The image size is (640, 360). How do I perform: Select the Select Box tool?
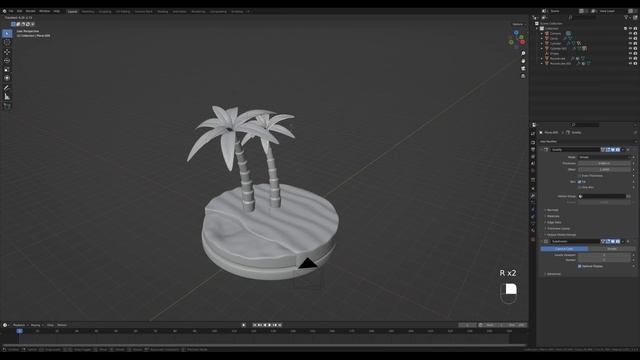coord(7,33)
